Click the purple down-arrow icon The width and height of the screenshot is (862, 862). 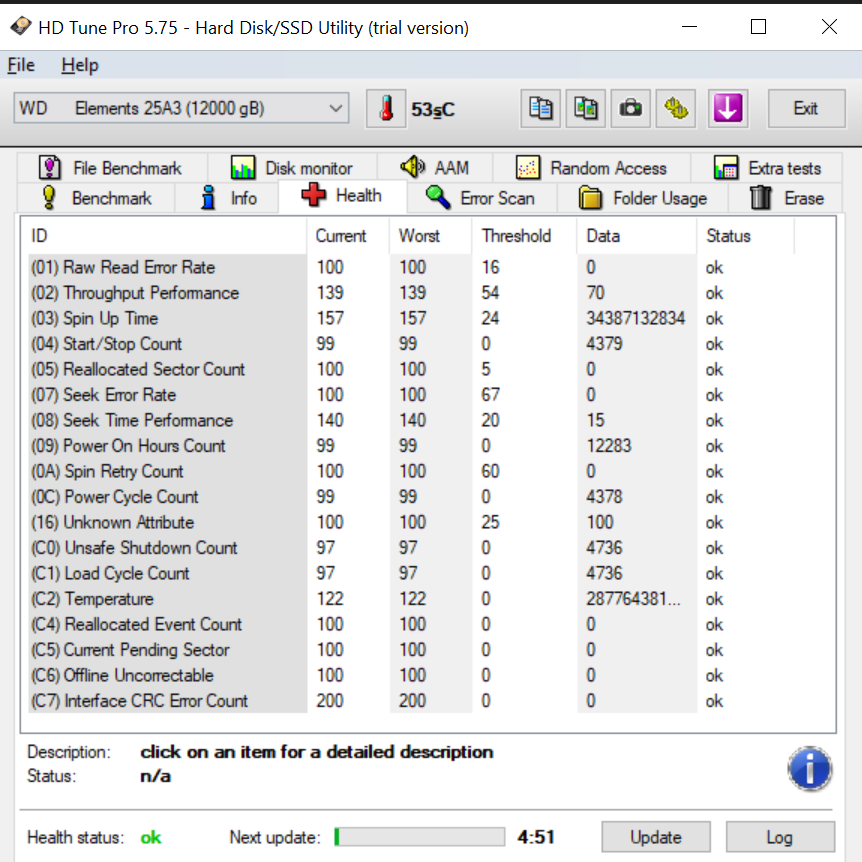pyautogui.click(x=727, y=109)
